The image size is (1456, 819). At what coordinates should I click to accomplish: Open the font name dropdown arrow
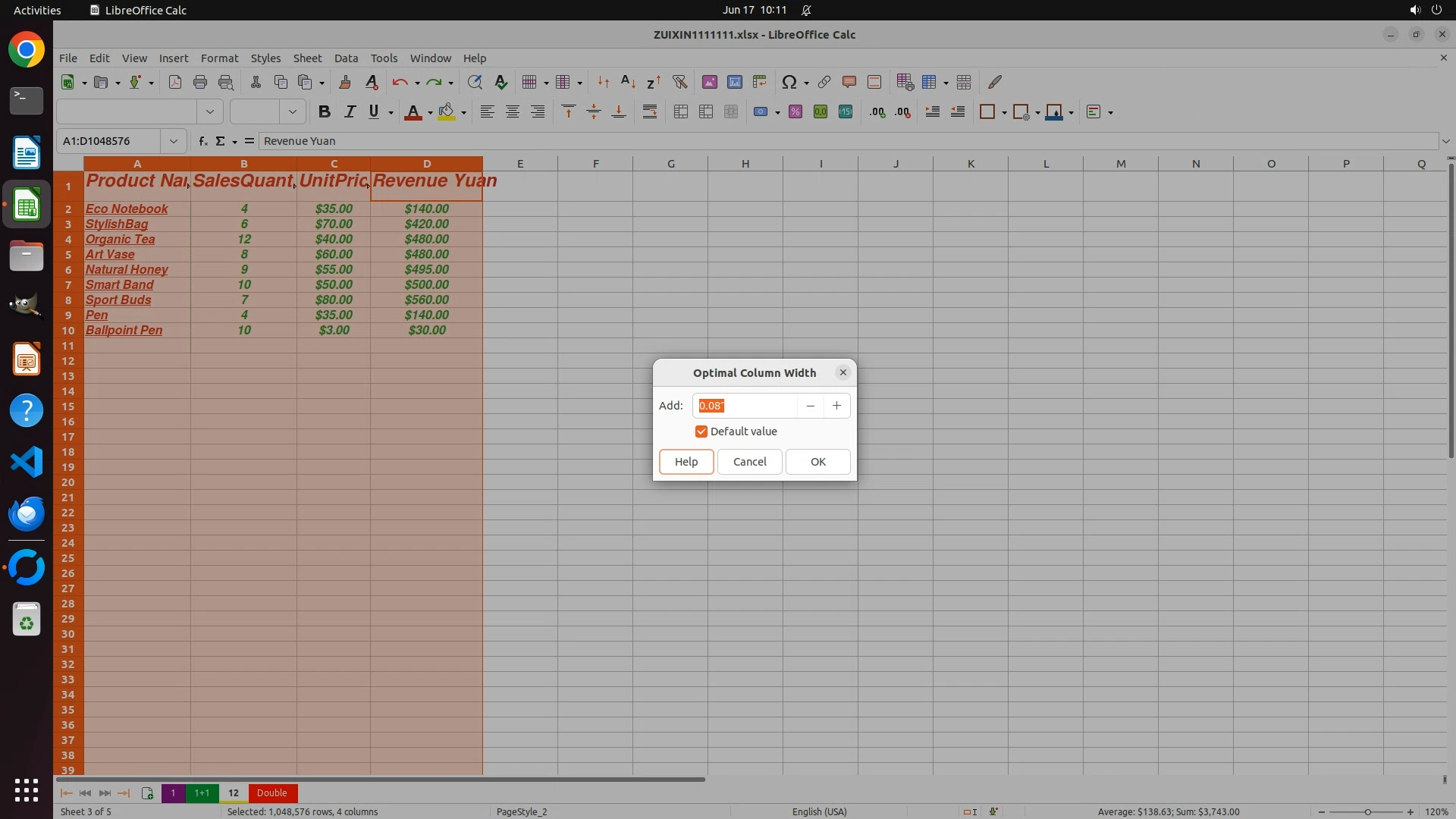pos(210,111)
